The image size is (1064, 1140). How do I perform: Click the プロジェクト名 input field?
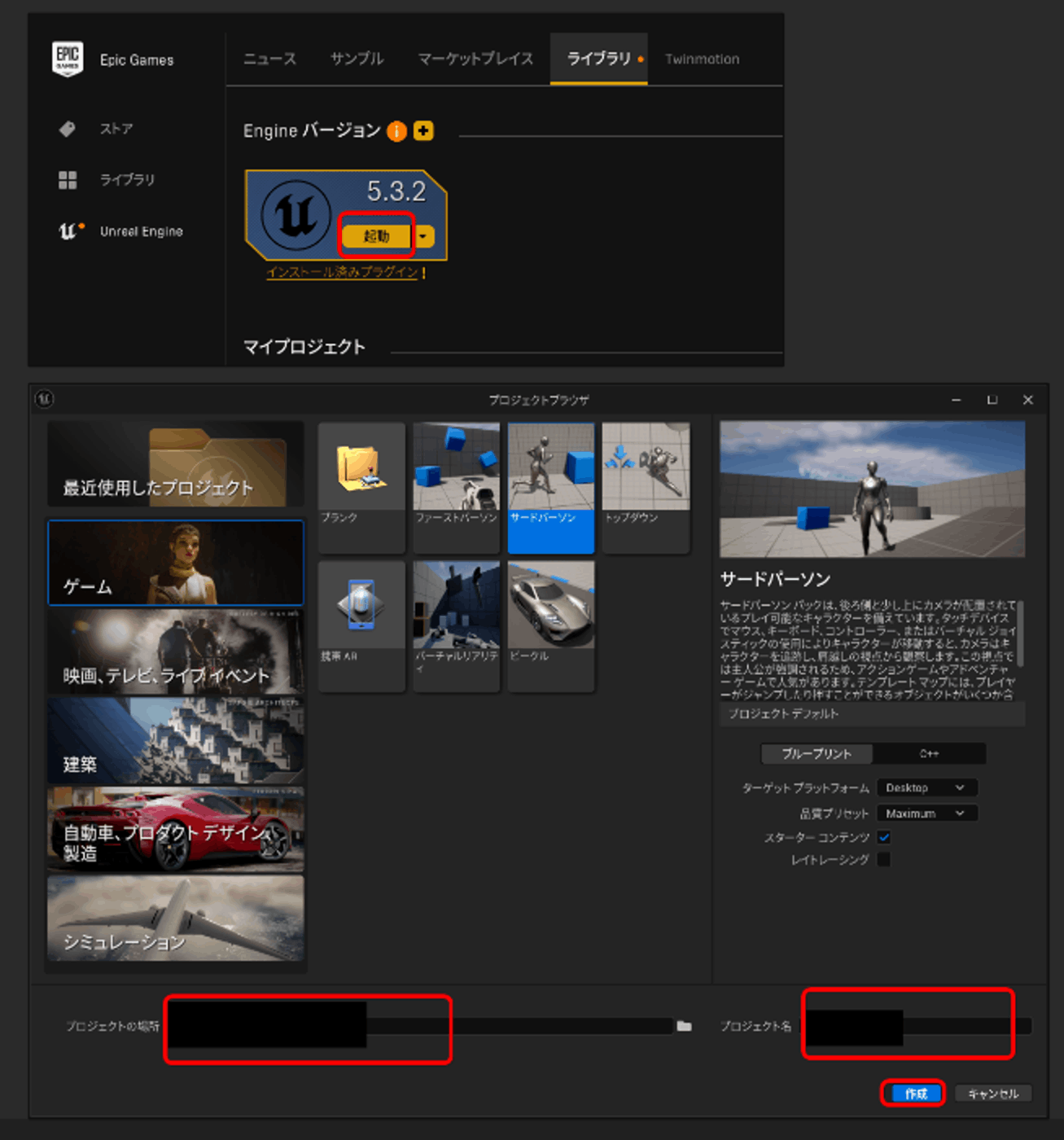tap(917, 1026)
